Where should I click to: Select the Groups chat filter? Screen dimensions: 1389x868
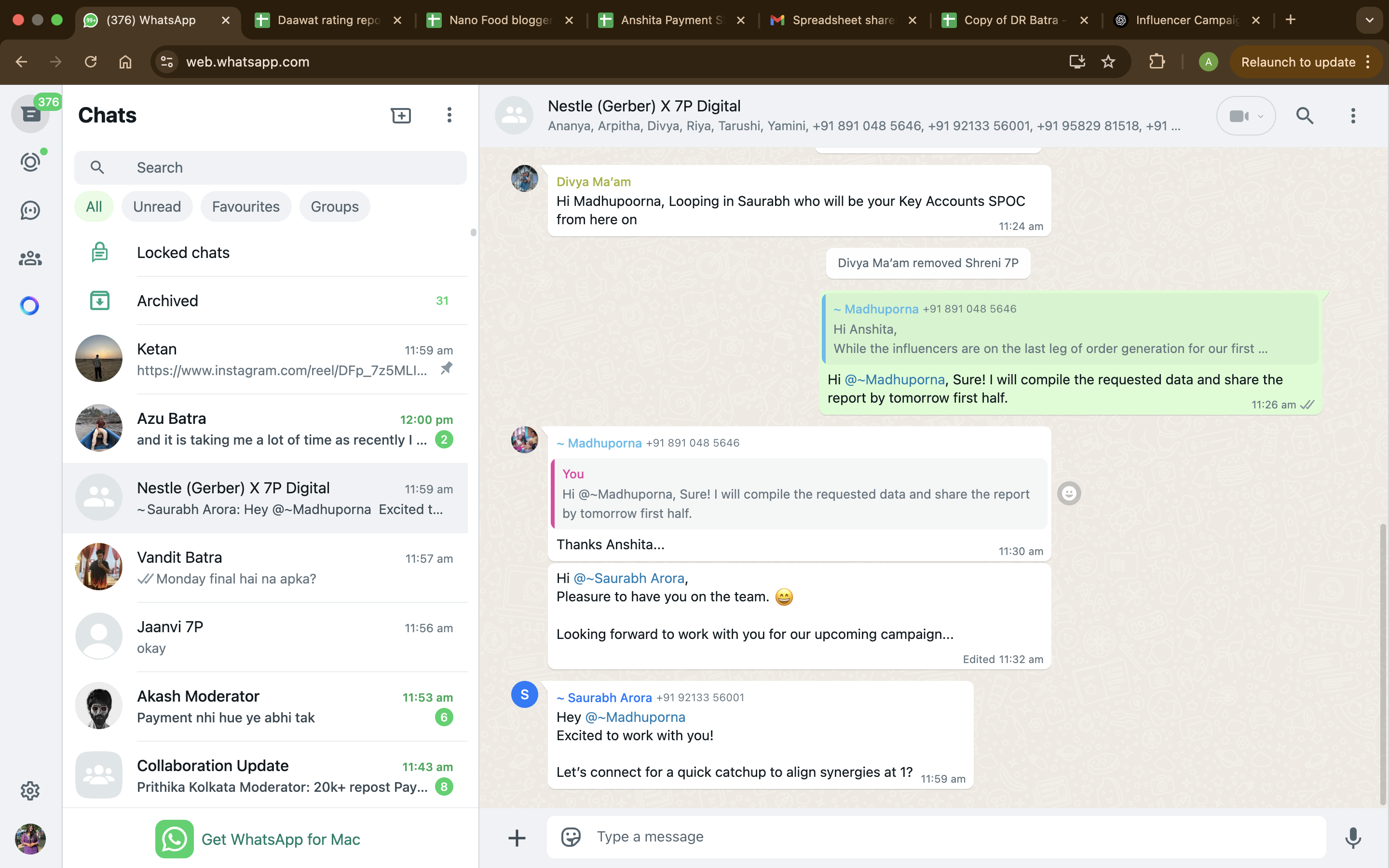tap(335, 207)
